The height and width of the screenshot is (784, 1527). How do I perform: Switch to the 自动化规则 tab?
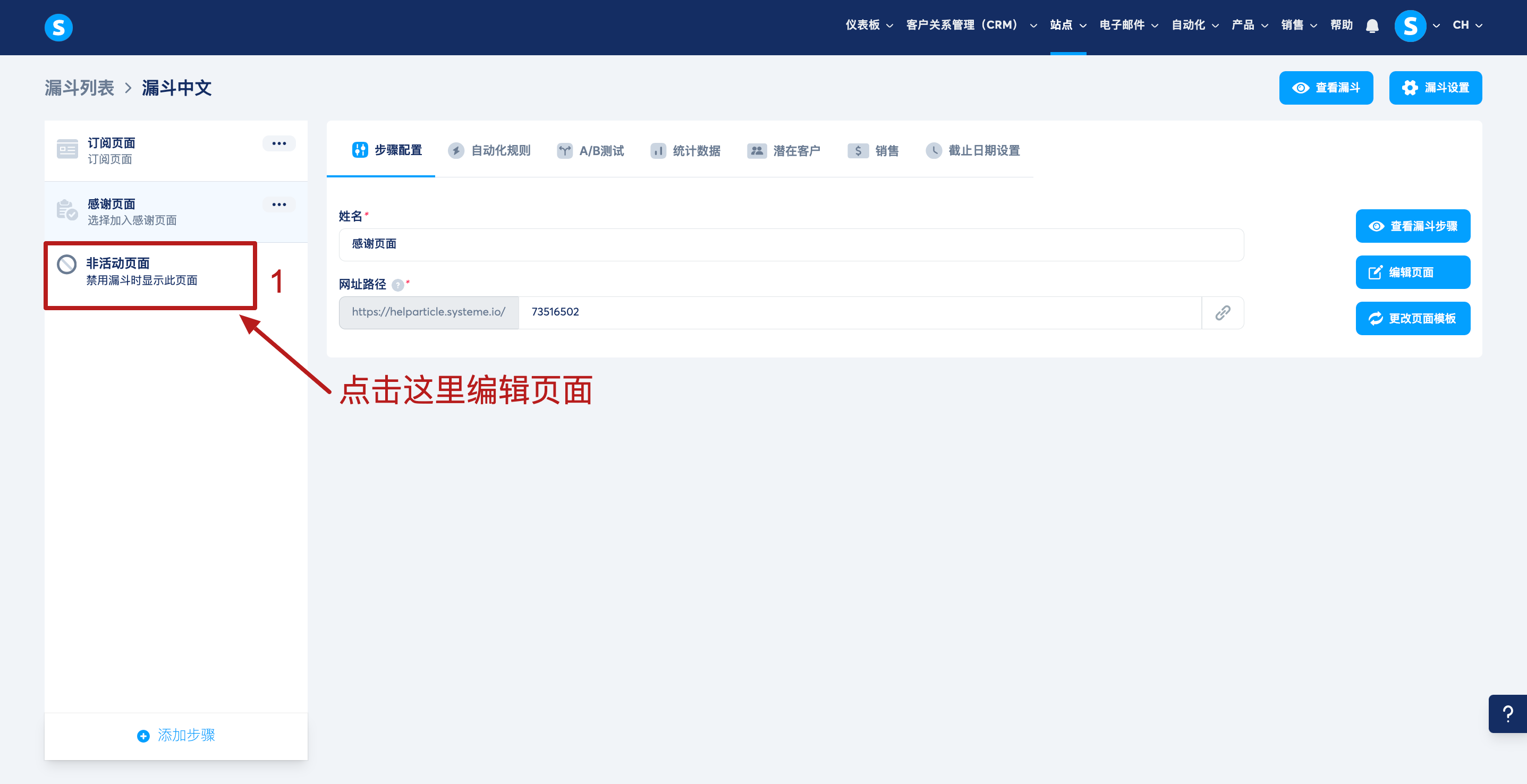click(490, 150)
